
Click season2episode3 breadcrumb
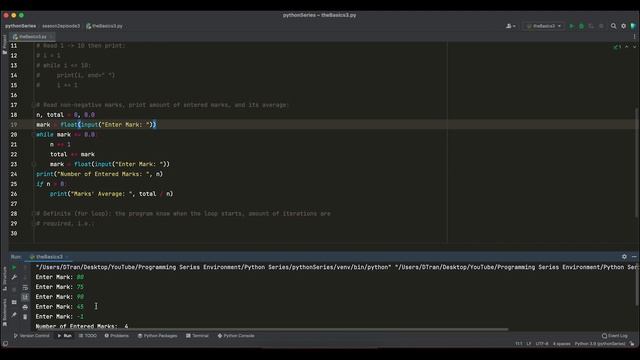pyautogui.click(x=61, y=26)
